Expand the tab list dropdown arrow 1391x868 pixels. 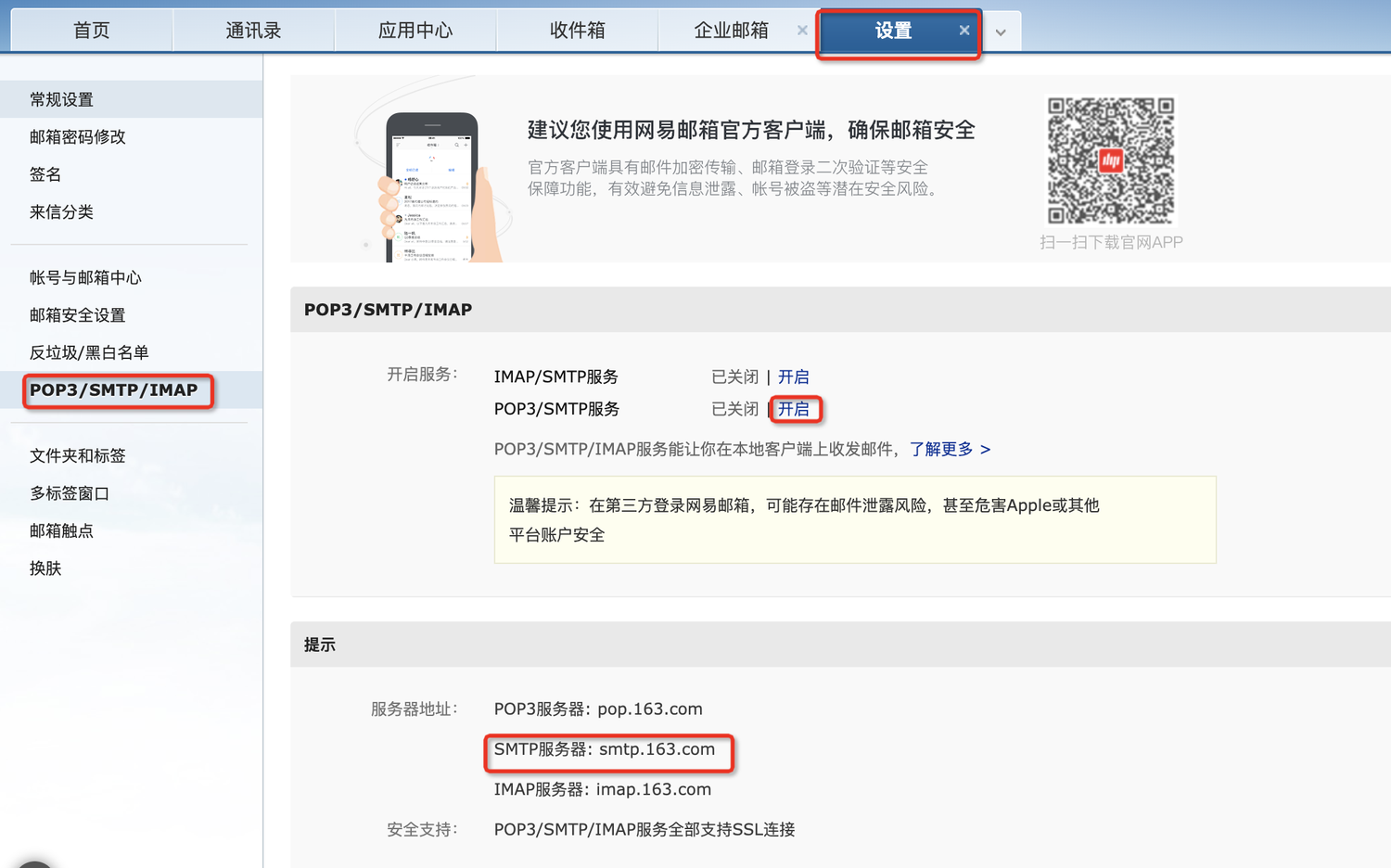pos(1001,32)
